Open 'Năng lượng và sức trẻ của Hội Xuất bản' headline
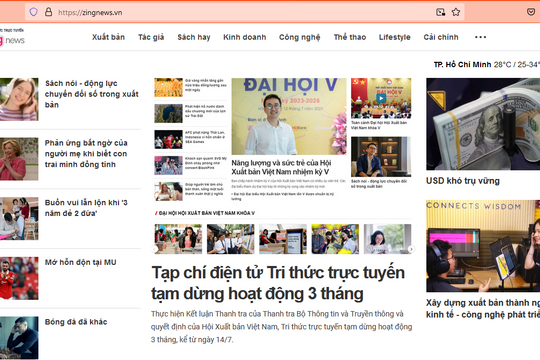The width and height of the screenshot is (540, 360). tap(281, 167)
